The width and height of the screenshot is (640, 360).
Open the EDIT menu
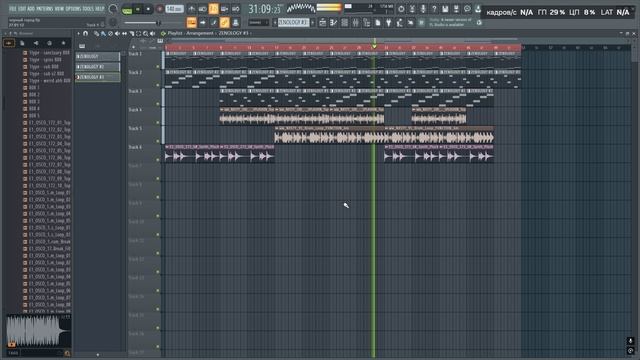(22, 9)
